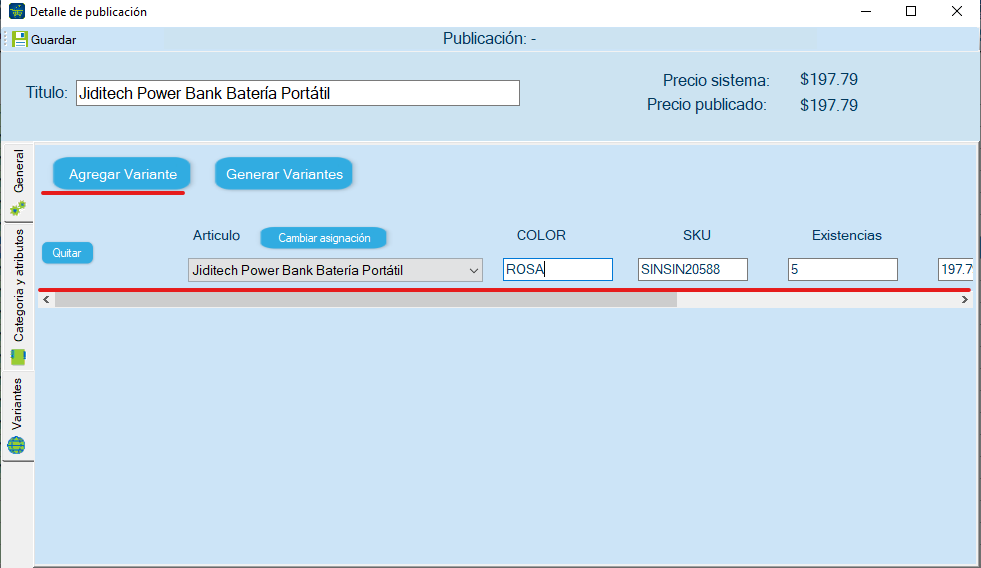Minimize the Detalle de publicación window
This screenshot has width=981, height=568.
click(866, 11)
